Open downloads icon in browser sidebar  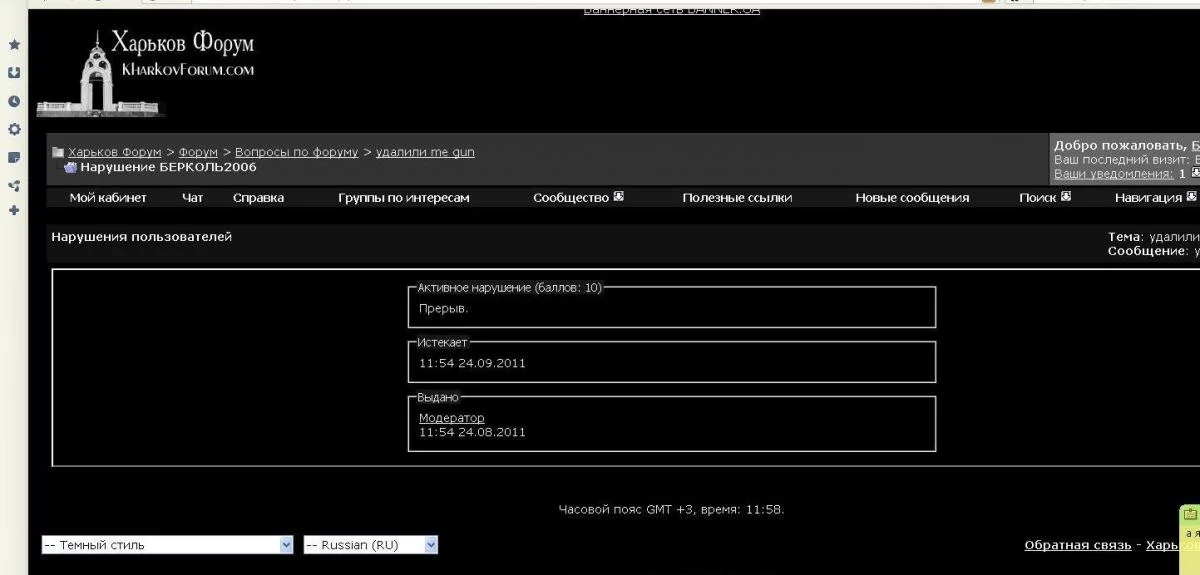(14, 73)
